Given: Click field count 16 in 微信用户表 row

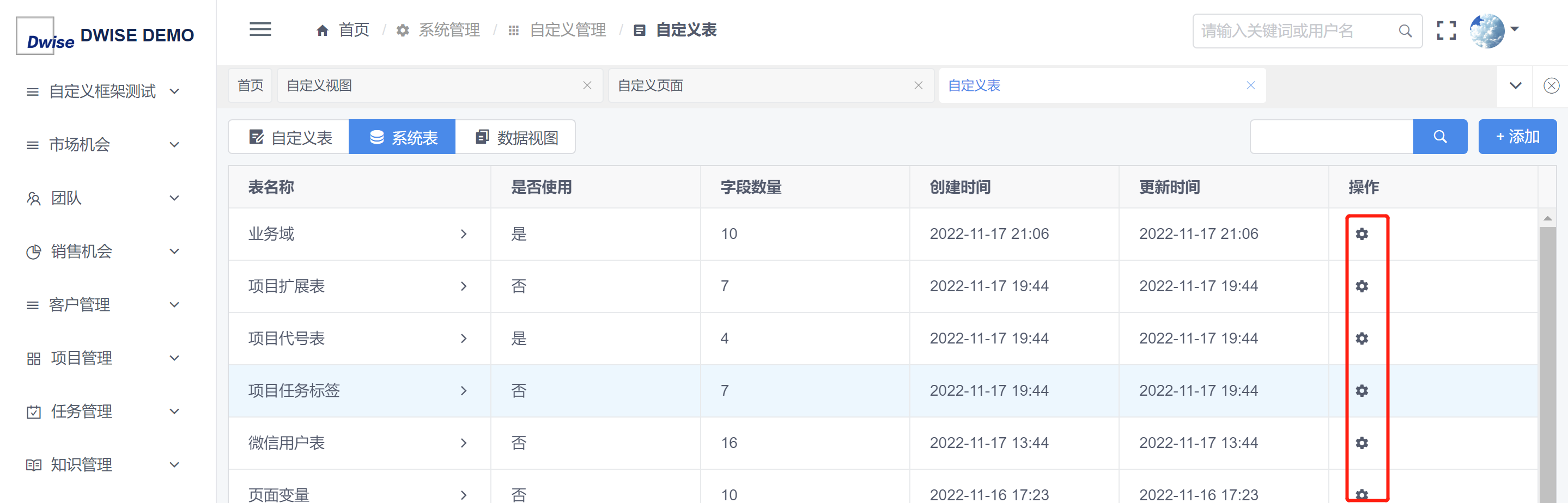Looking at the screenshot, I should pyautogui.click(x=728, y=444).
